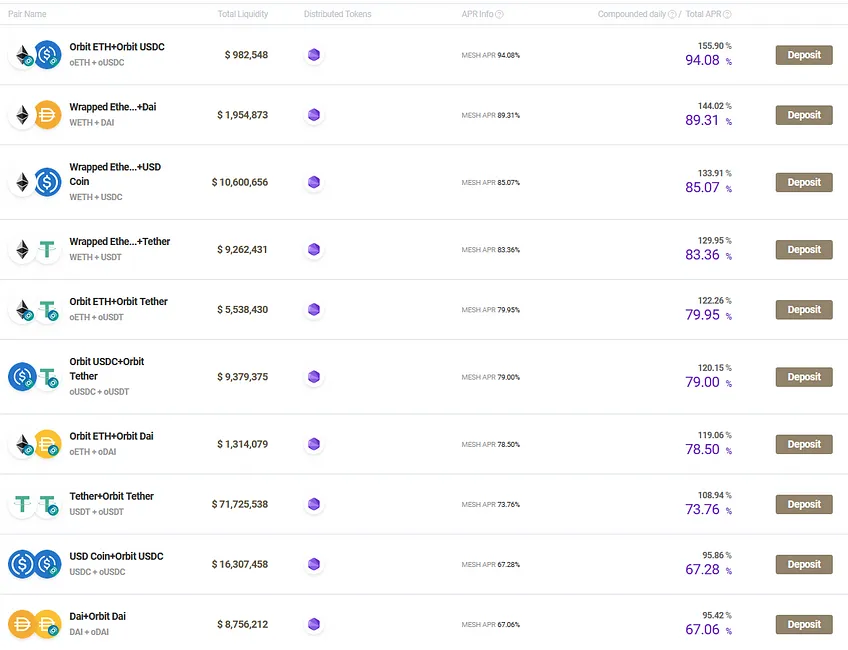848x650 pixels.
Task: Open the Orbit ETH+Orbit USDC pair name
Action: pos(117,47)
